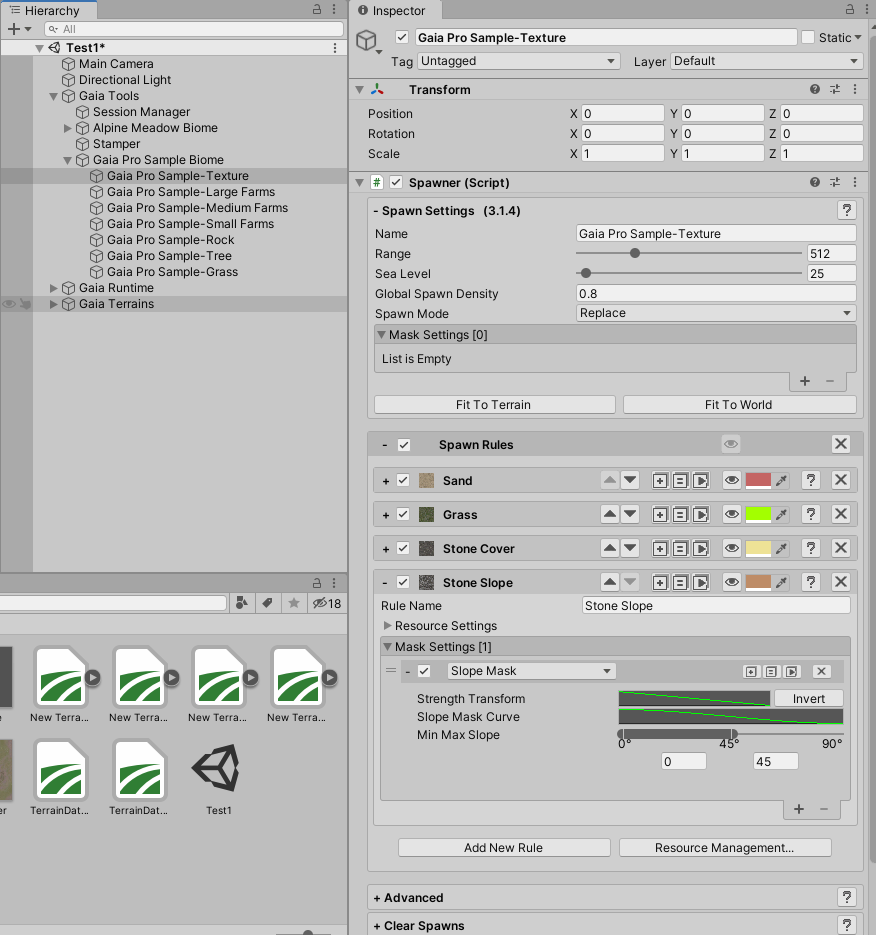Add a mask to Spawn Settings list

coord(805,381)
